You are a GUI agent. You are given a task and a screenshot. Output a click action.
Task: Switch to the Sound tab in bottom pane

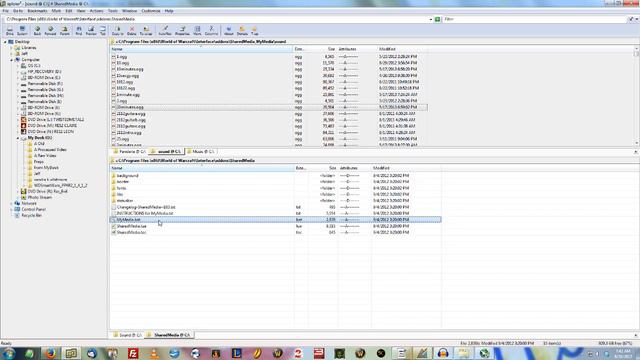tap(127, 335)
